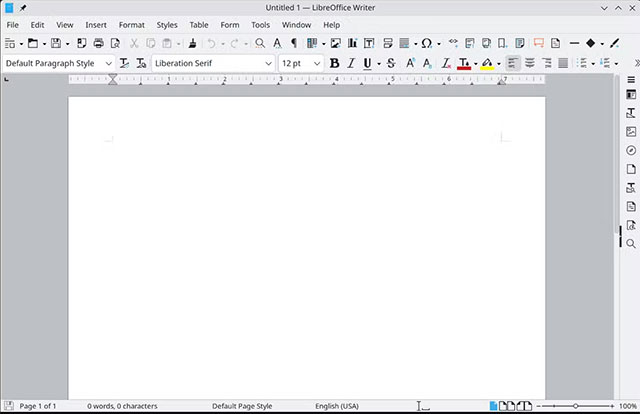Activate Clone Formatting paintbrush
The width and height of the screenshot is (640, 414).
192,43
